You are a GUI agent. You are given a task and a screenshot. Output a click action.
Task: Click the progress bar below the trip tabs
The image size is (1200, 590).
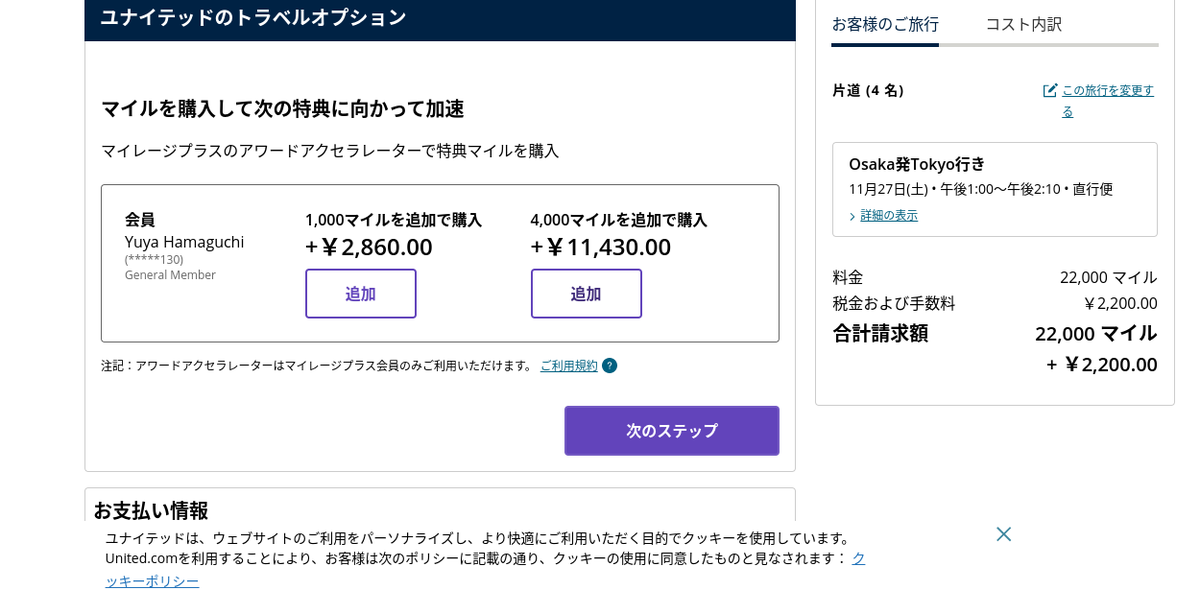point(994,44)
